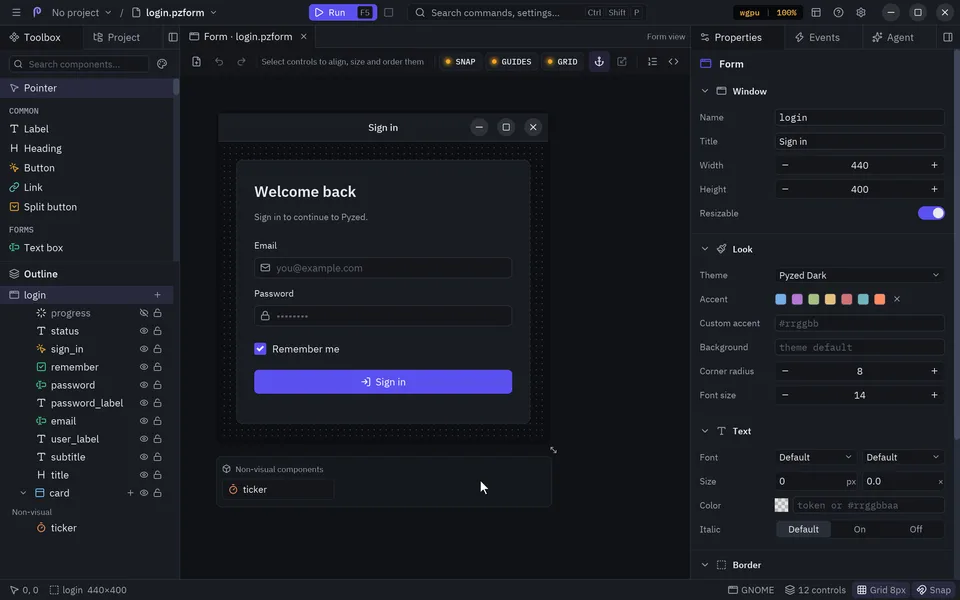Image resolution: width=960 pixels, height=600 pixels.
Task: Open the hamburger main menu
Action: tap(16, 12)
